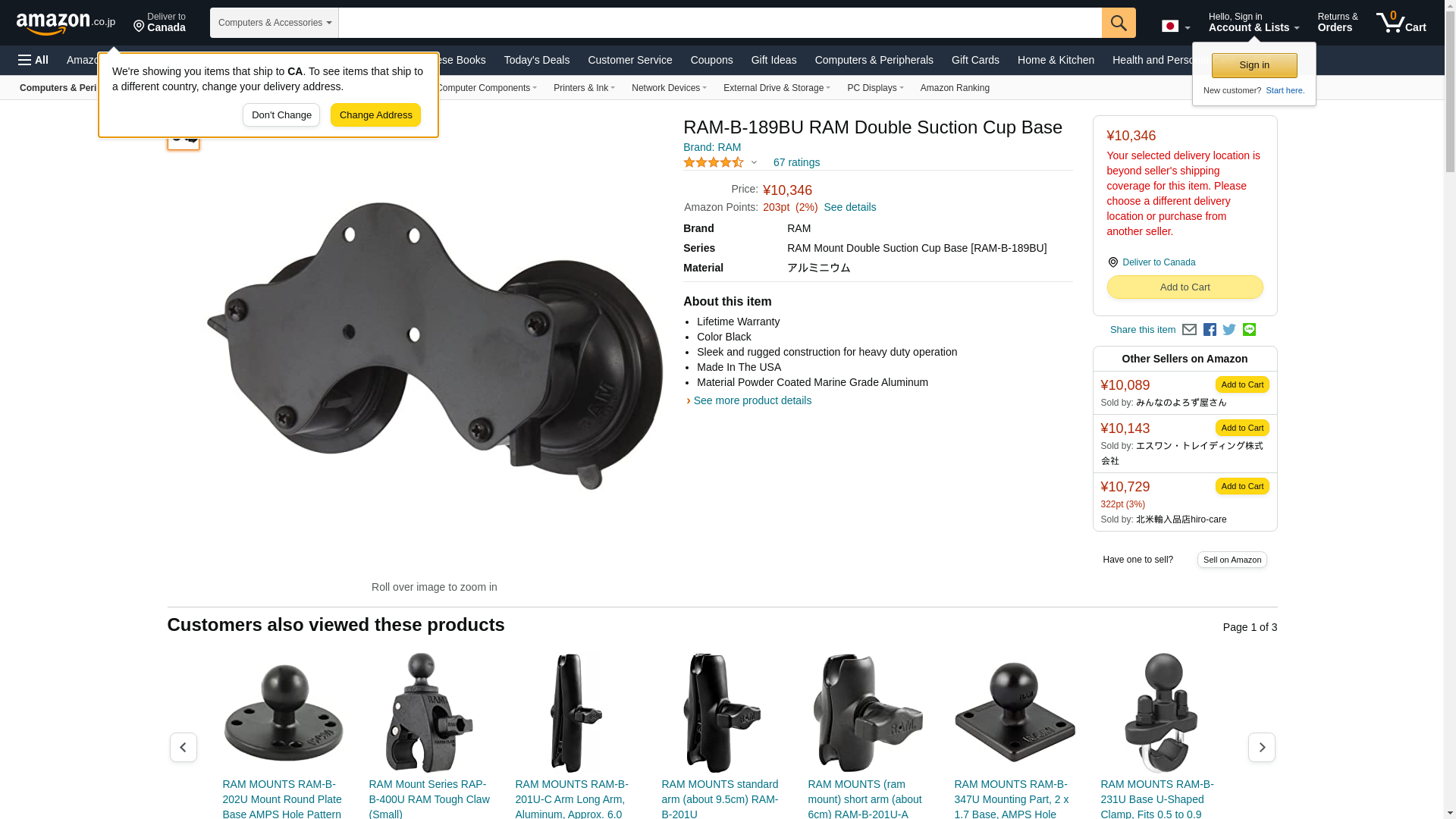Click the yellow Change Address button
1456x819 pixels.
(x=375, y=115)
